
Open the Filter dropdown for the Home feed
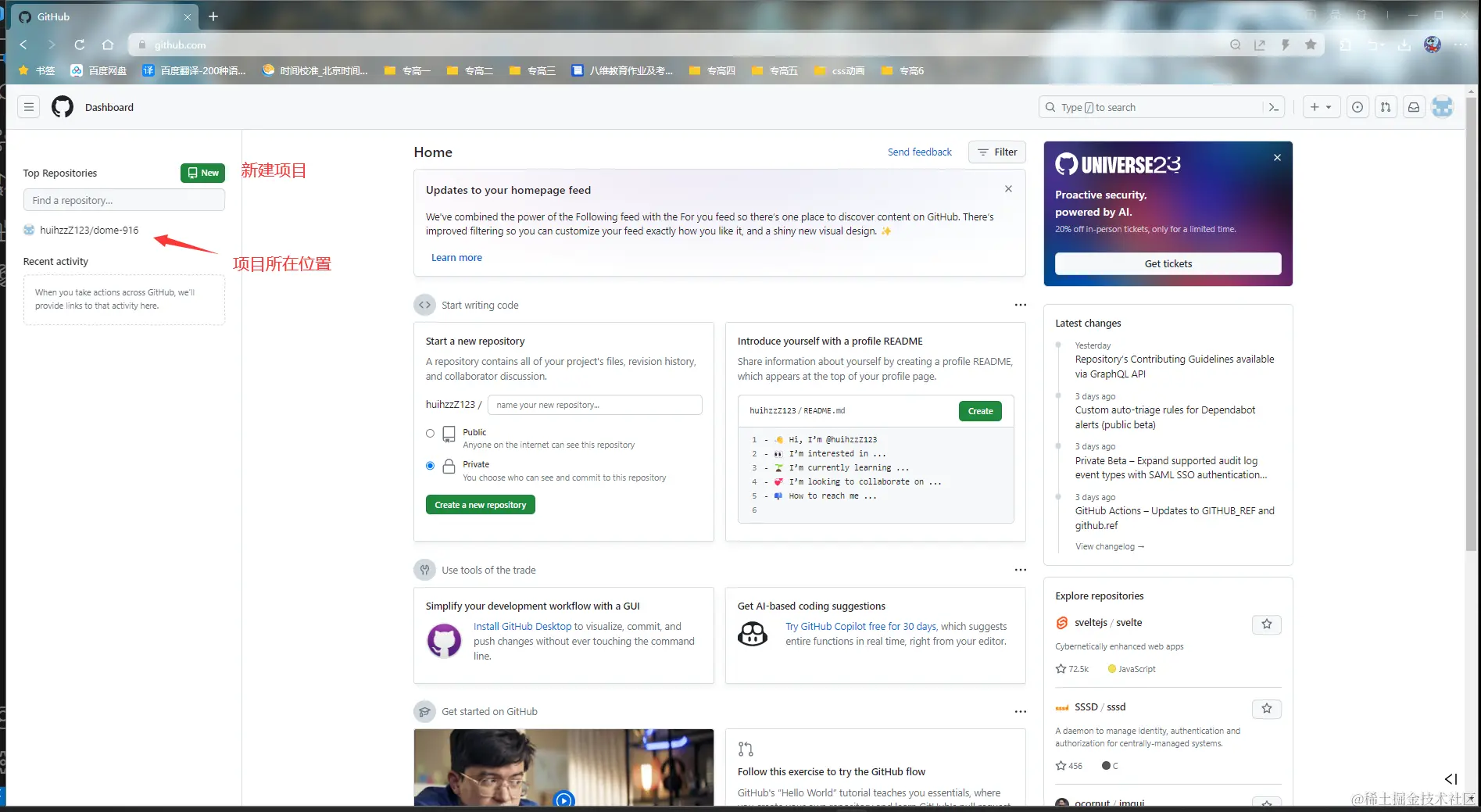click(x=997, y=152)
